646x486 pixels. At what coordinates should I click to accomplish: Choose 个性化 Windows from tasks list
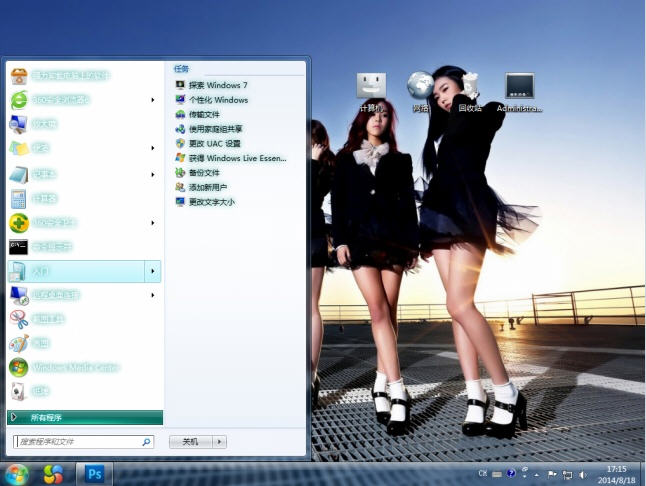point(217,100)
